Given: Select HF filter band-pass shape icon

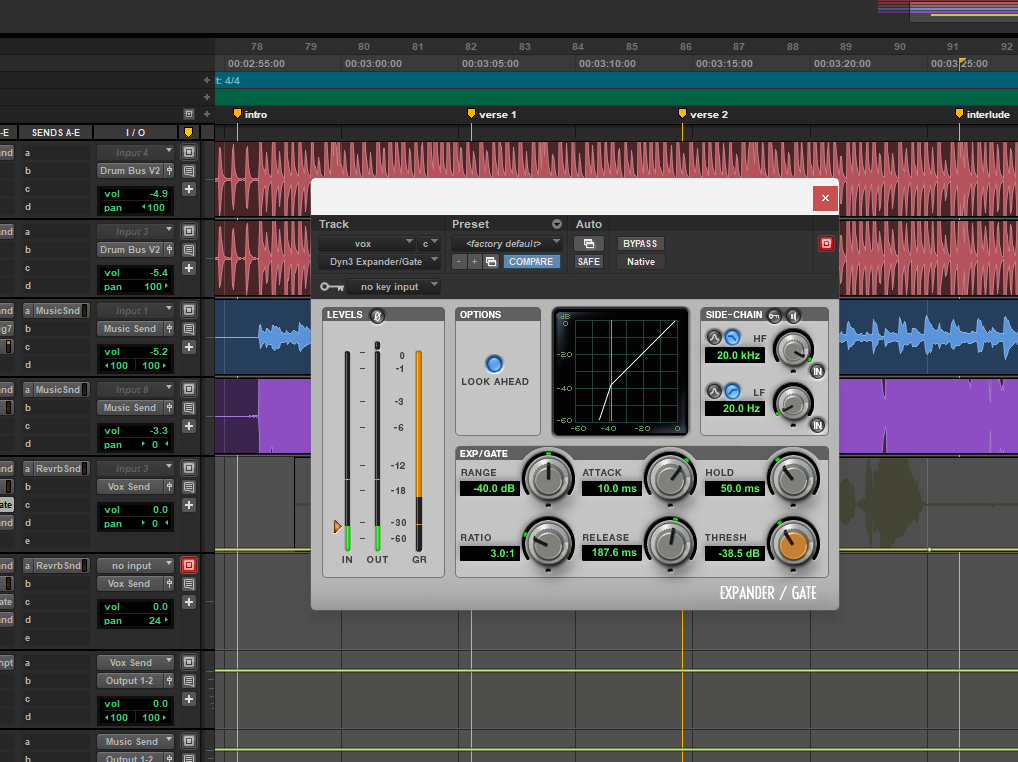Looking at the screenshot, I should (714, 338).
